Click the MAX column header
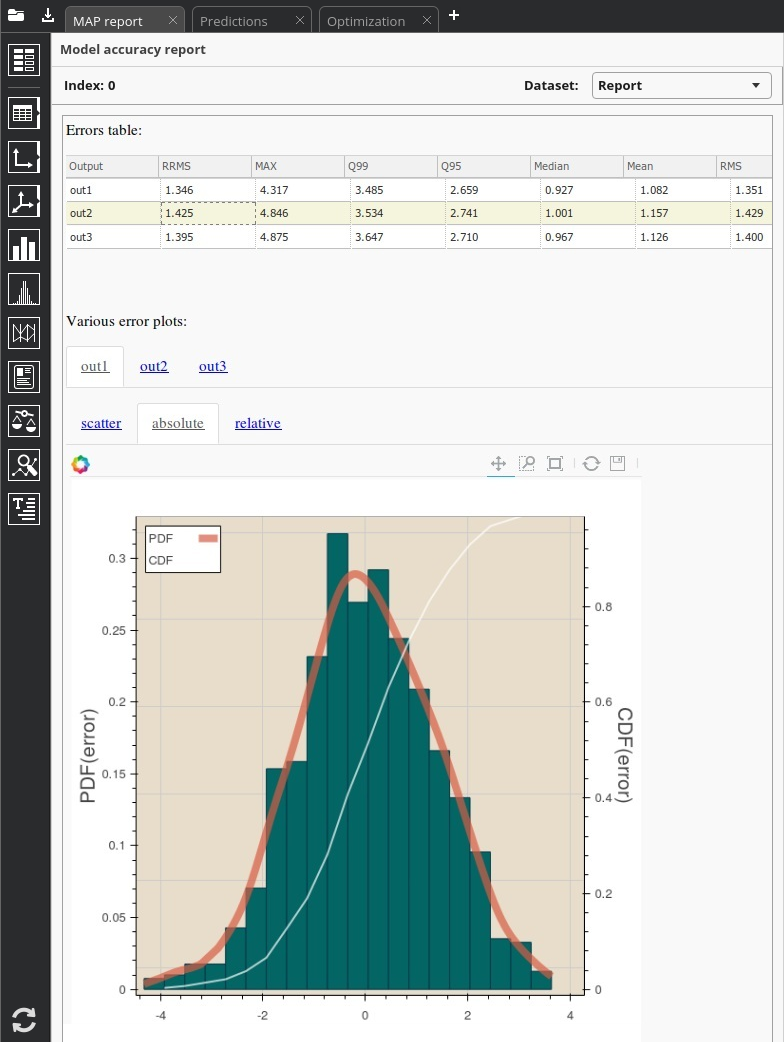The image size is (784, 1042). click(298, 166)
